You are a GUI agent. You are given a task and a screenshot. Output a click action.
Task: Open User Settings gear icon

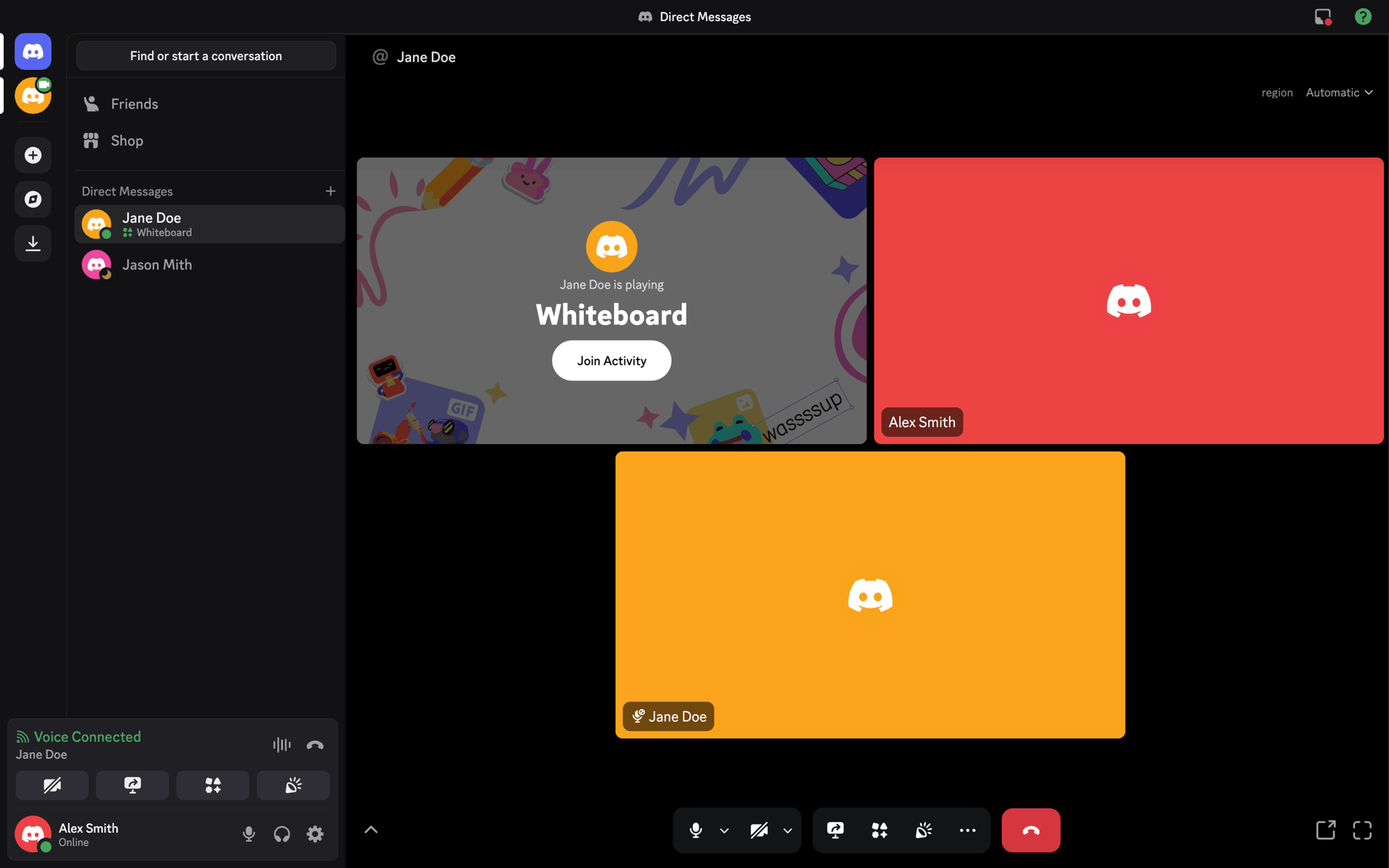[315, 834]
